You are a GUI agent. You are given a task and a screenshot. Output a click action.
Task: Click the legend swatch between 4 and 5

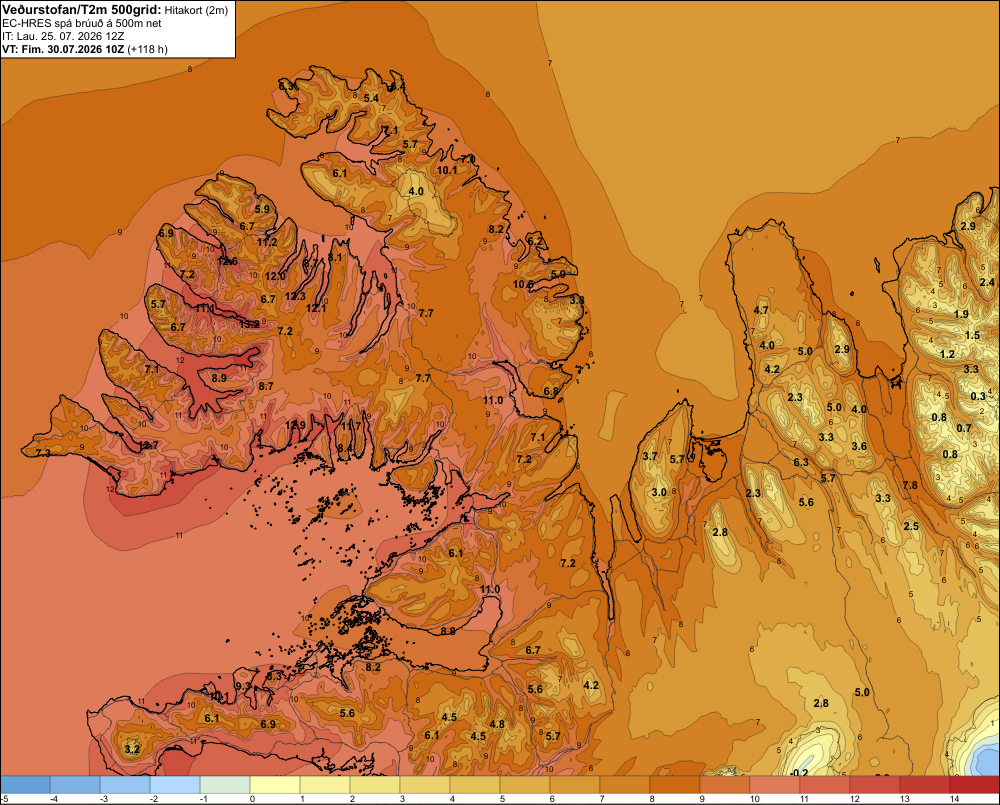[474, 784]
